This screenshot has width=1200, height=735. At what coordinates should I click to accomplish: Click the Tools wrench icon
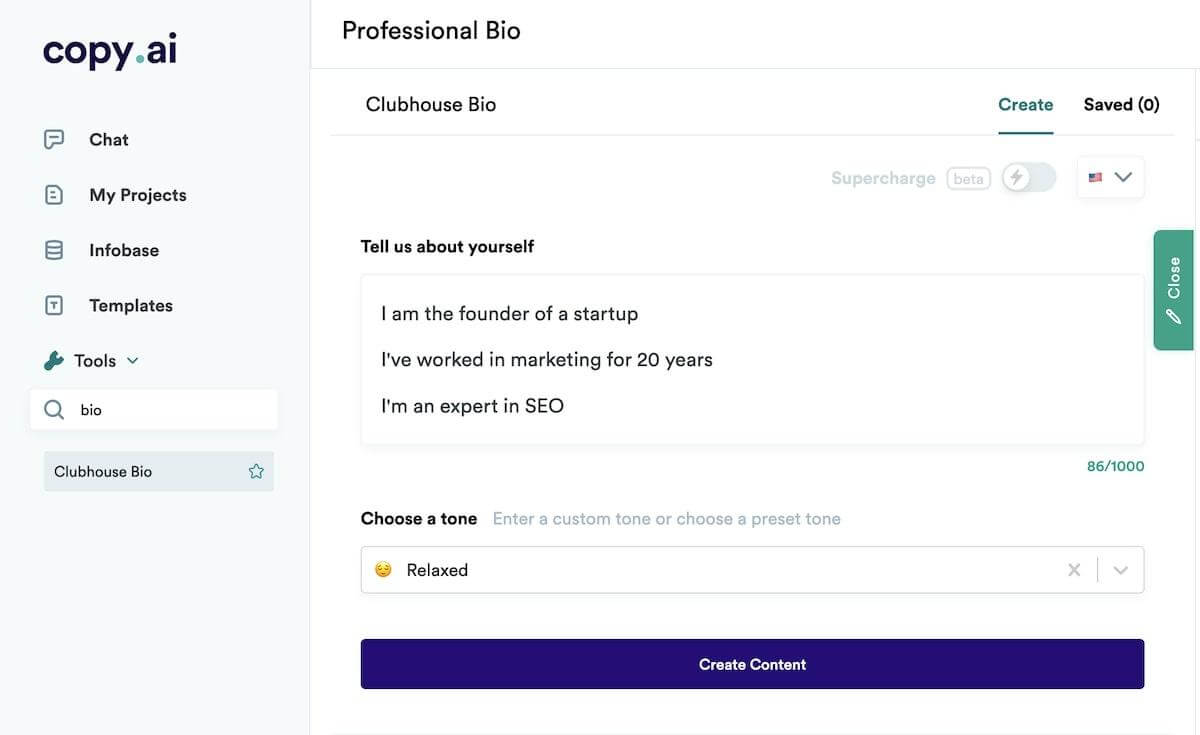click(x=53, y=360)
